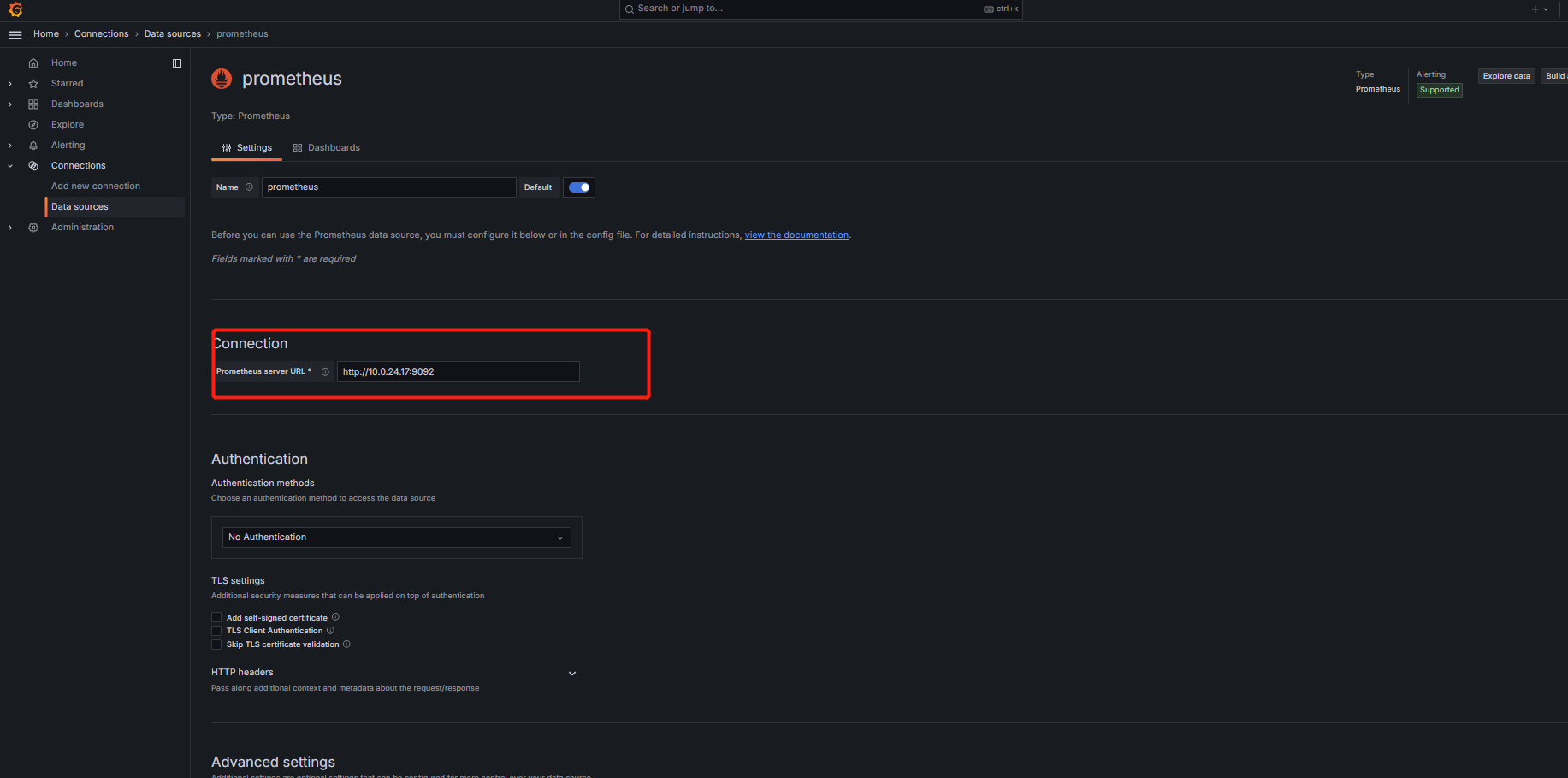Open the view the documentation link

pos(796,235)
